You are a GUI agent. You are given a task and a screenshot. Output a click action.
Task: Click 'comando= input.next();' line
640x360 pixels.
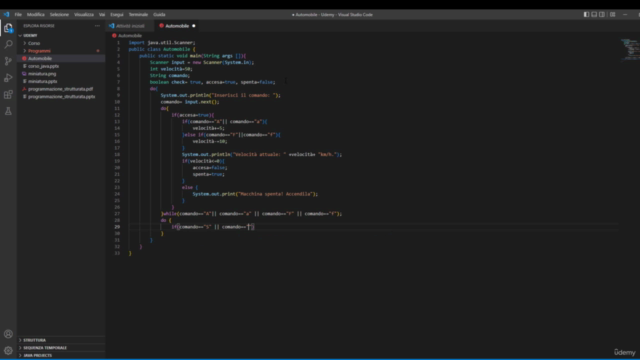190,102
